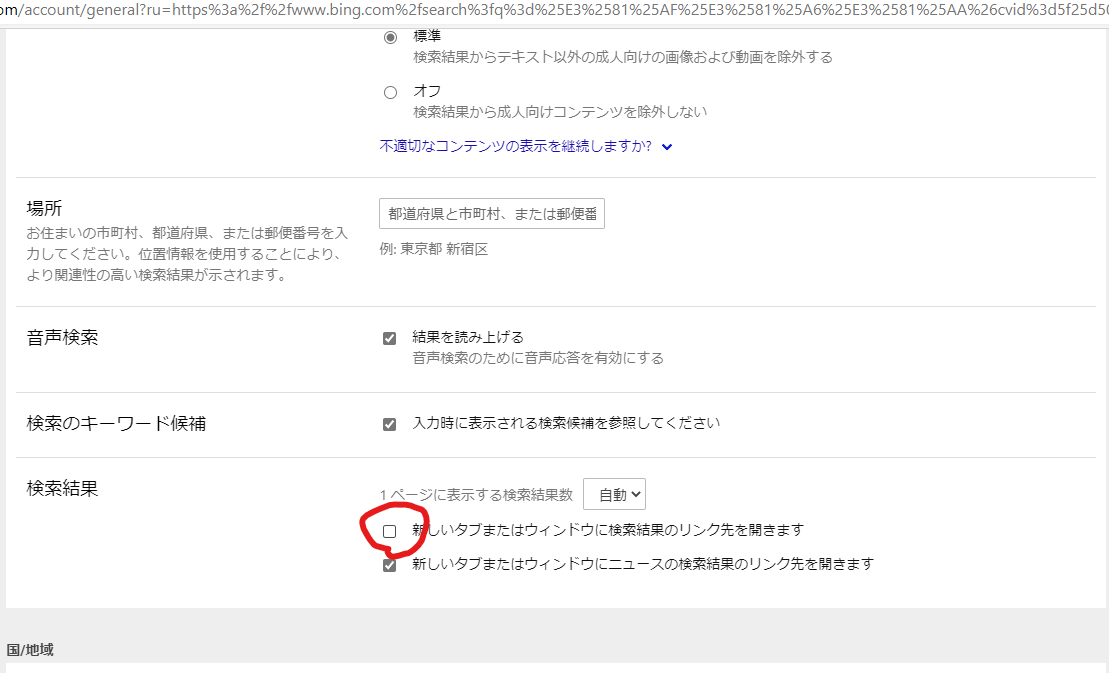Open the 自動 results-per-page dropdown

pyautogui.click(x=614, y=493)
